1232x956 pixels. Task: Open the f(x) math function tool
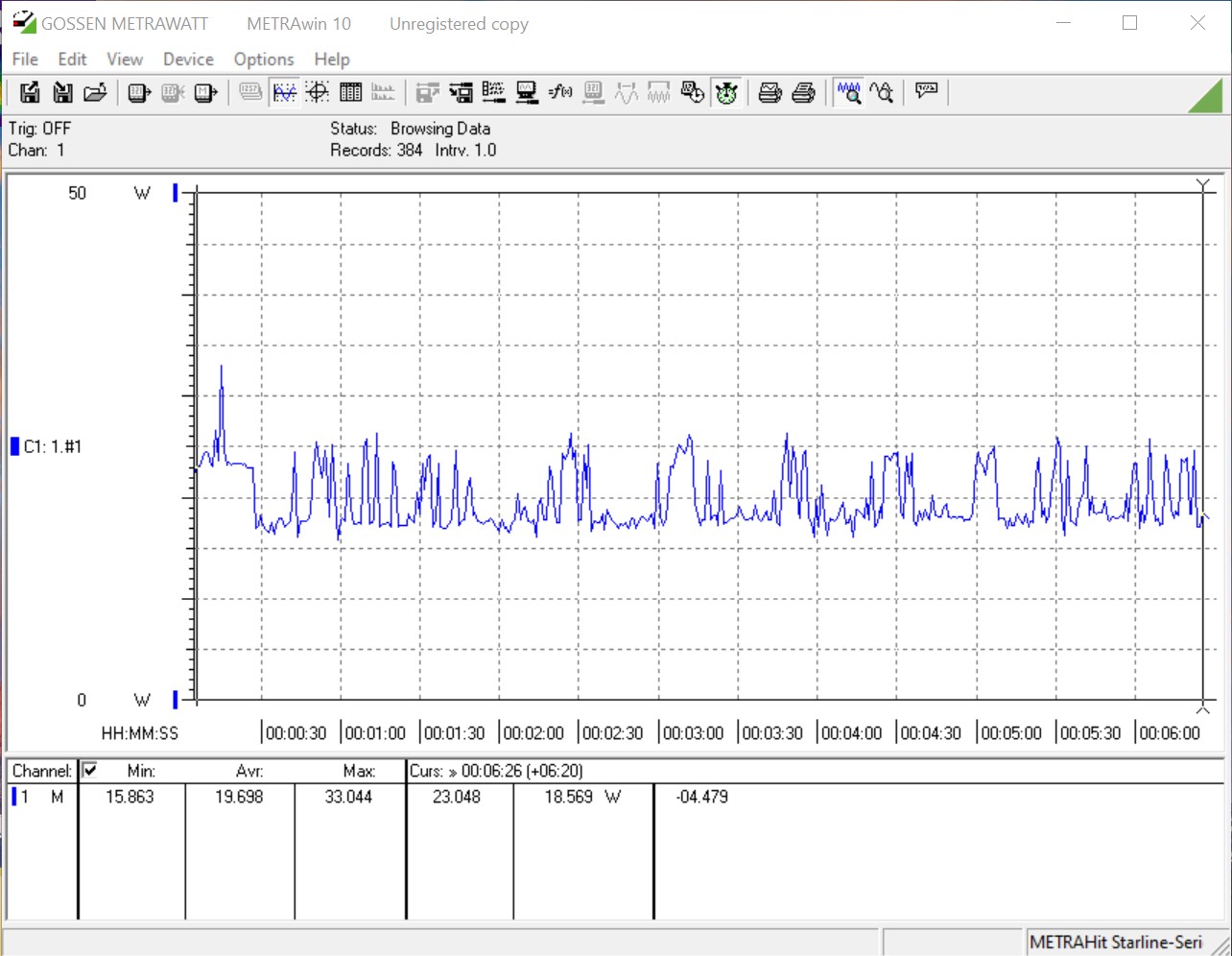560,92
